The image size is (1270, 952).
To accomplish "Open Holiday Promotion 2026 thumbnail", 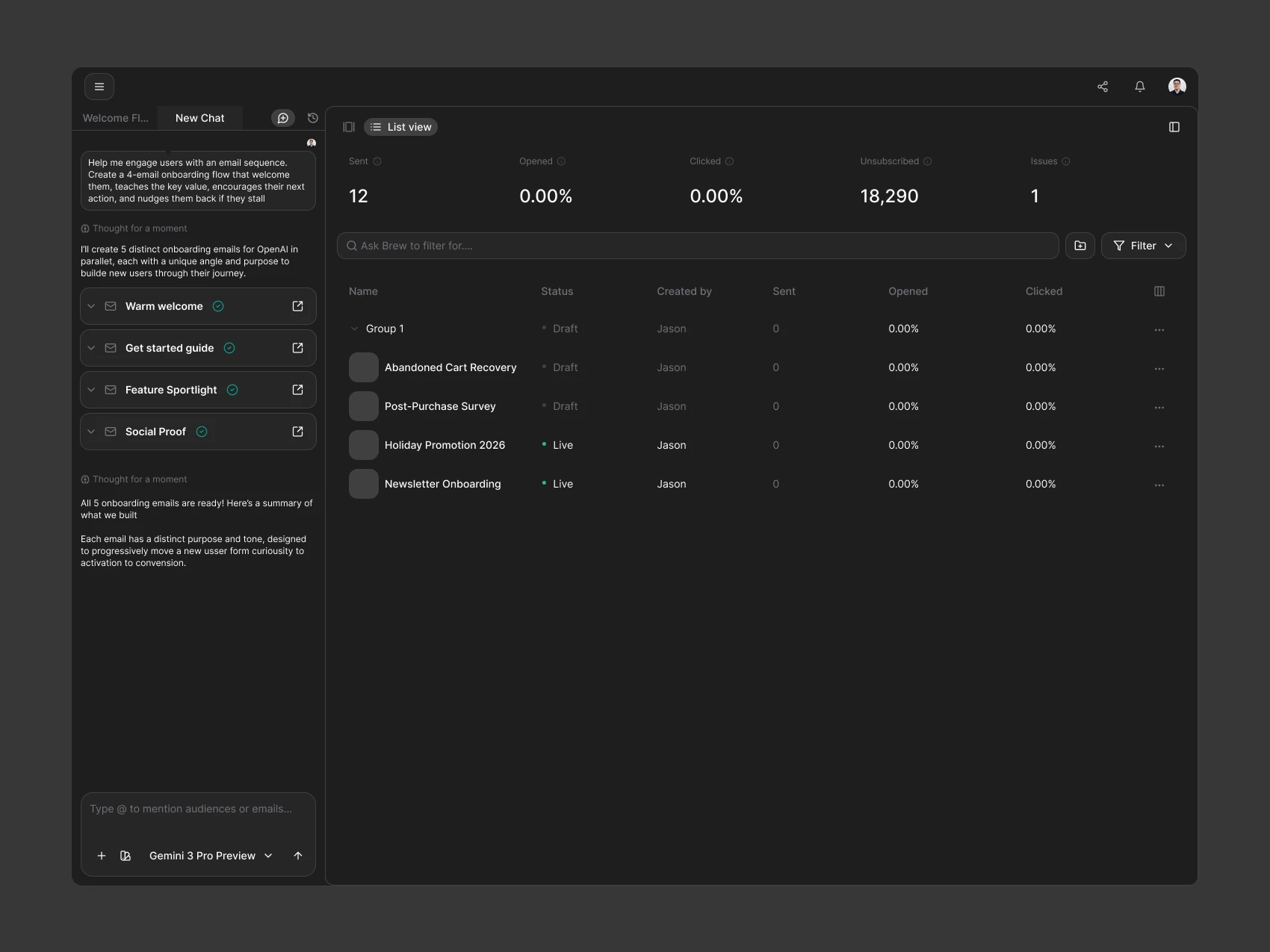I will 364,445.
